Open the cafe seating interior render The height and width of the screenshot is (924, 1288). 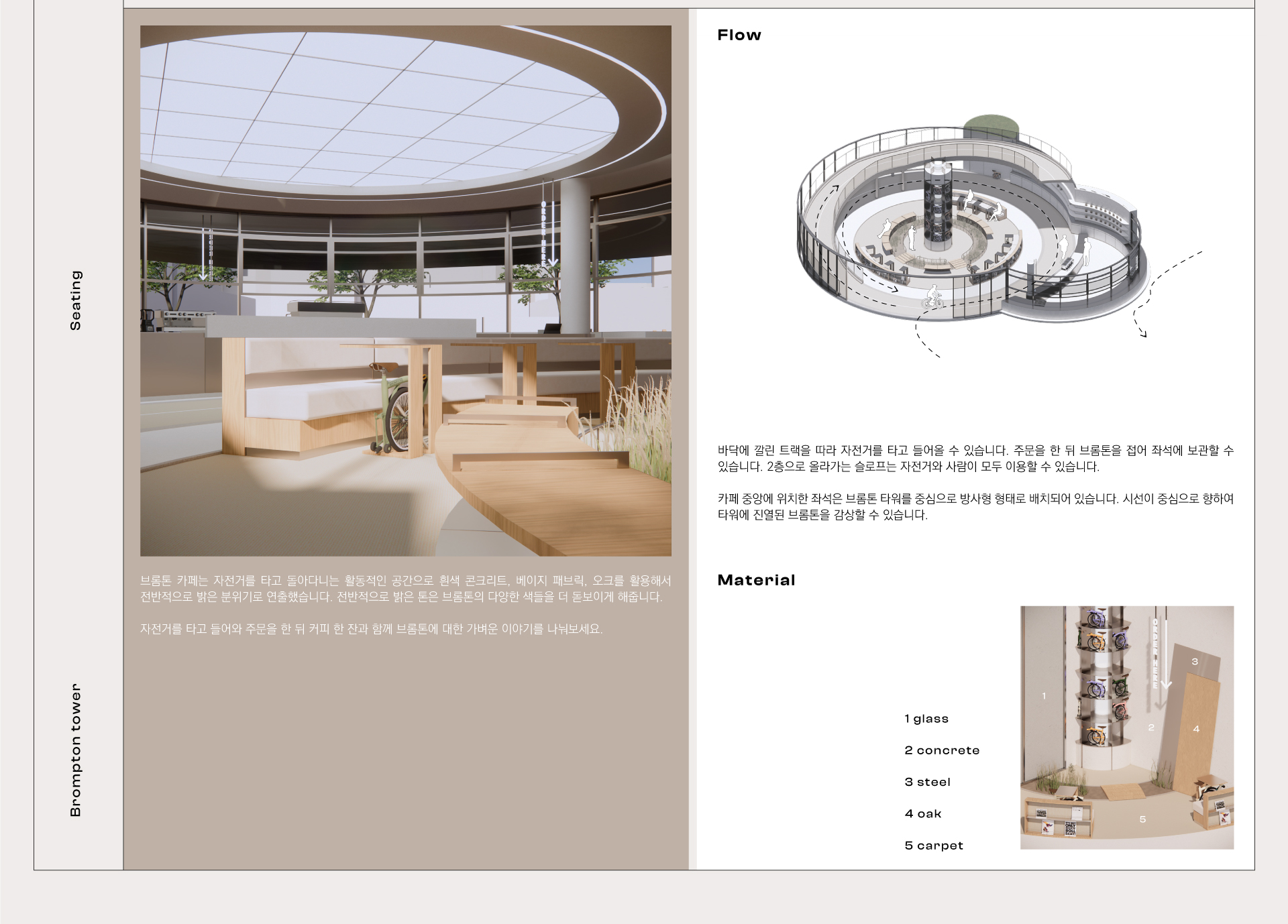coord(405,290)
